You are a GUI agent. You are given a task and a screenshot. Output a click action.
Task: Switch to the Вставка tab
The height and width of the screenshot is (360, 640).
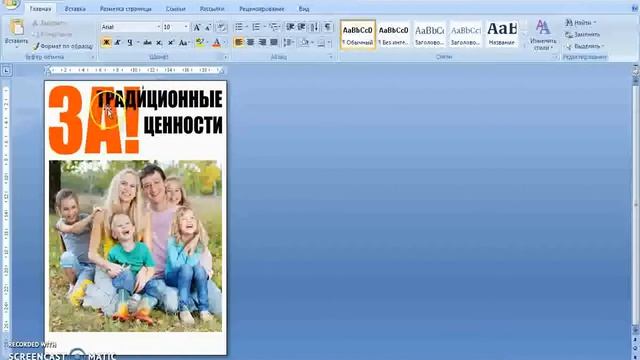[75, 9]
